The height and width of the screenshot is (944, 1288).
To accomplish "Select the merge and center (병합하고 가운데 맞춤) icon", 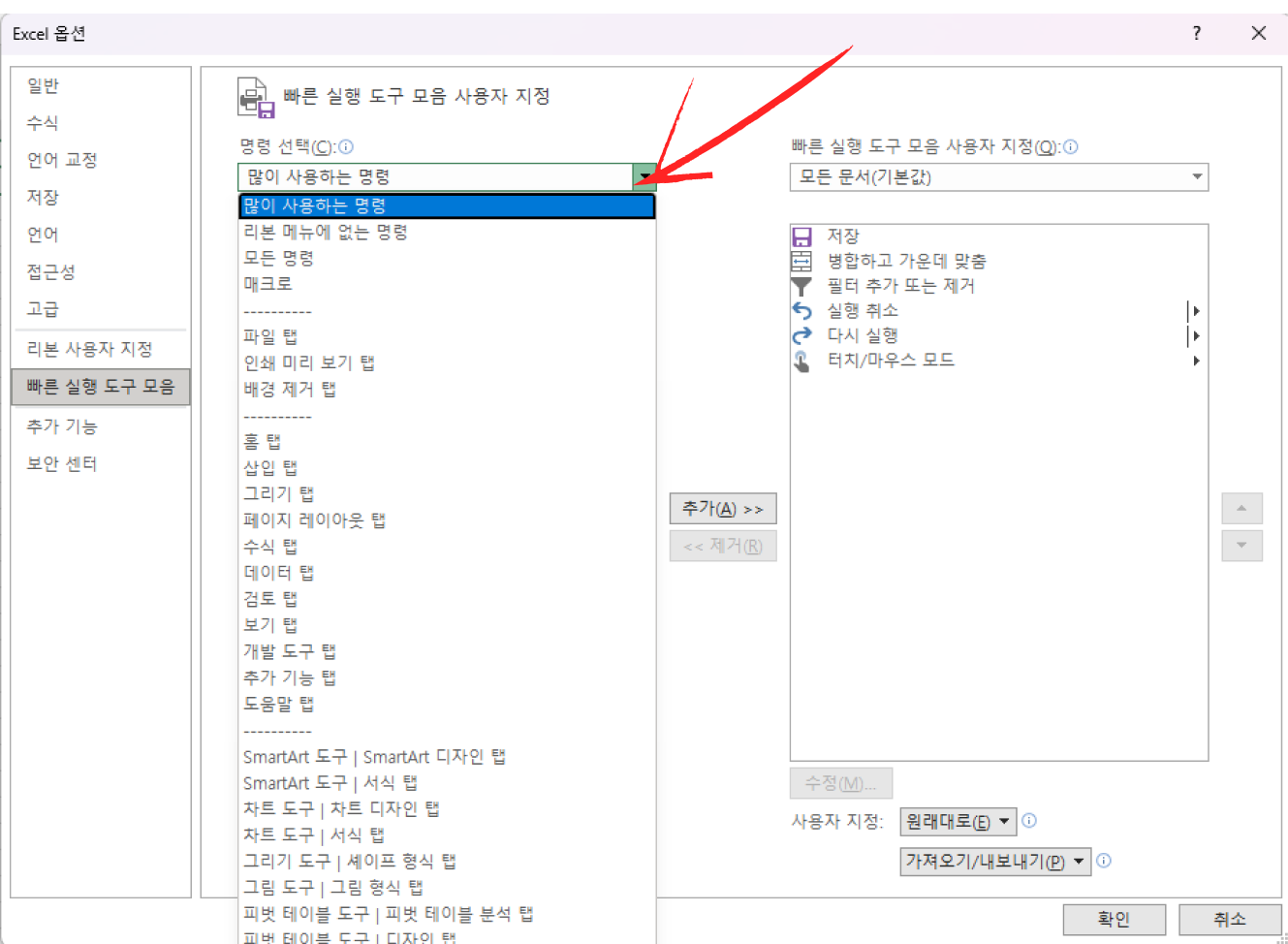I will pyautogui.click(x=801, y=261).
